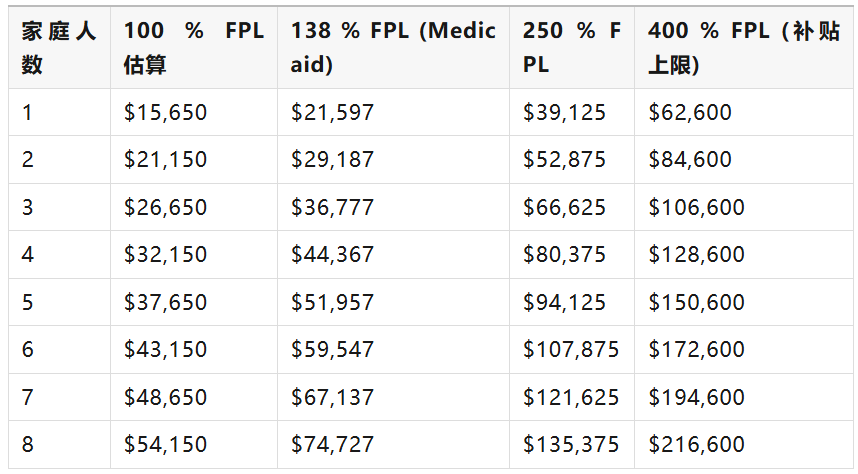Image resolution: width=858 pixels, height=474 pixels.
Task: Click household size 4 row label
Action: [x=28, y=255]
